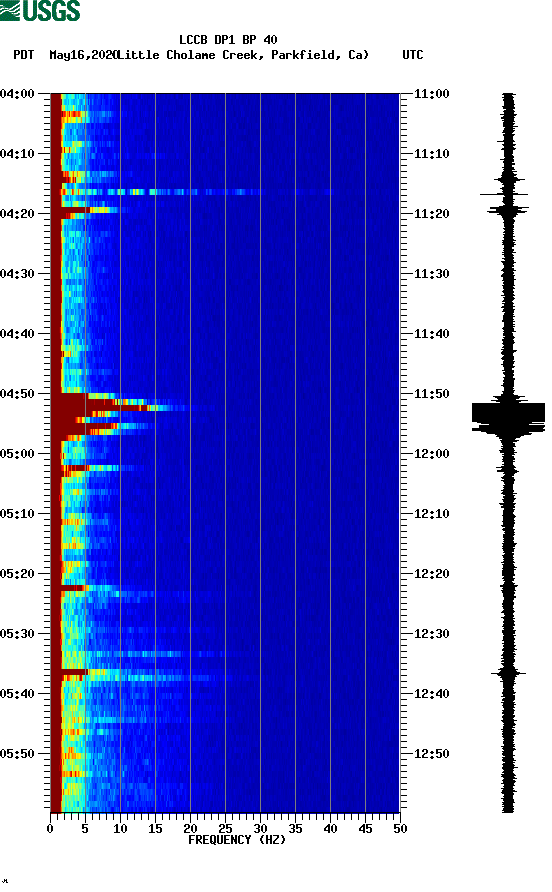Click the '05:30' PDT time label
The width and height of the screenshot is (552, 892).
coord(18,634)
